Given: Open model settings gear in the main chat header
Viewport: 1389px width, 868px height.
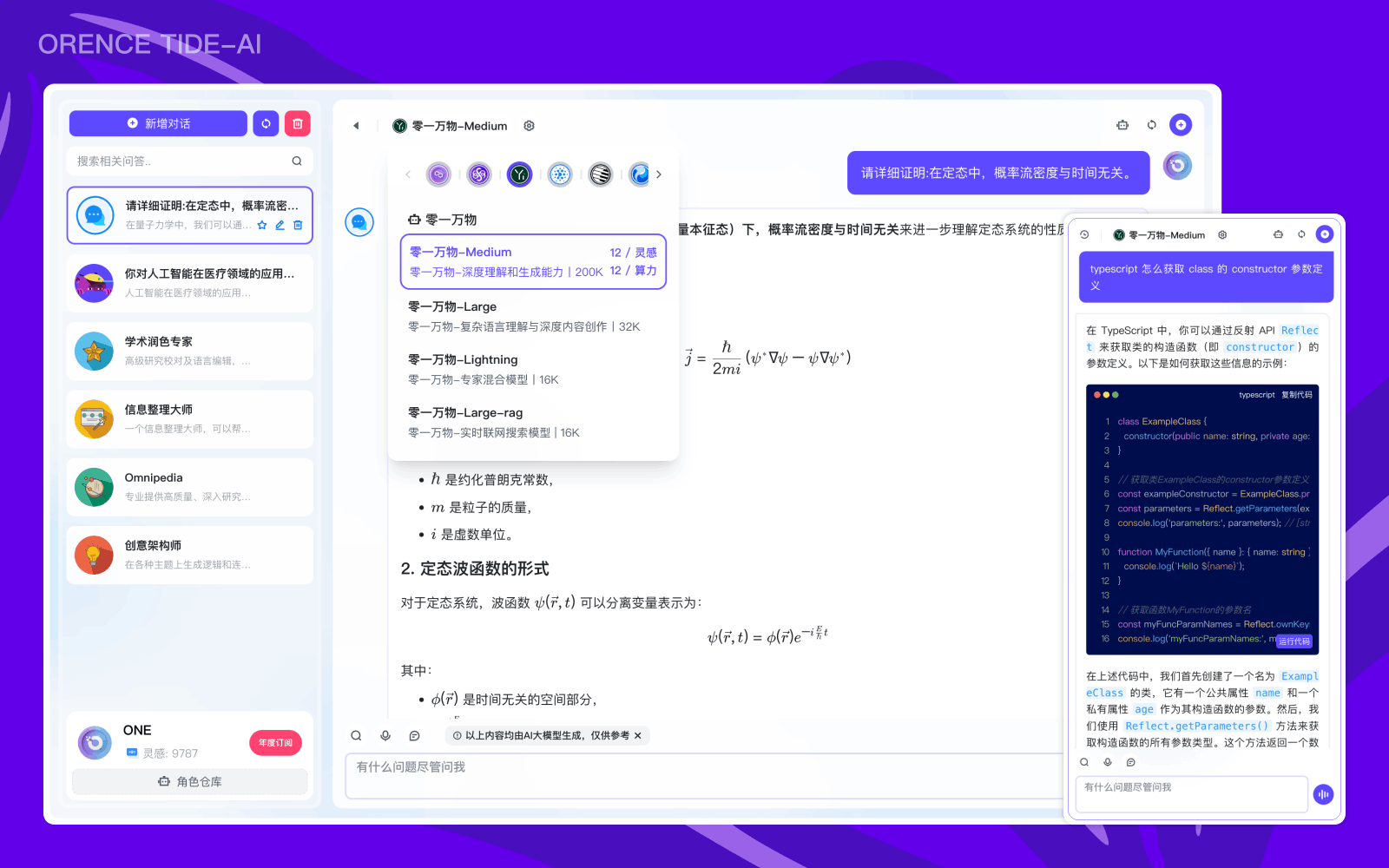Looking at the screenshot, I should [x=529, y=126].
